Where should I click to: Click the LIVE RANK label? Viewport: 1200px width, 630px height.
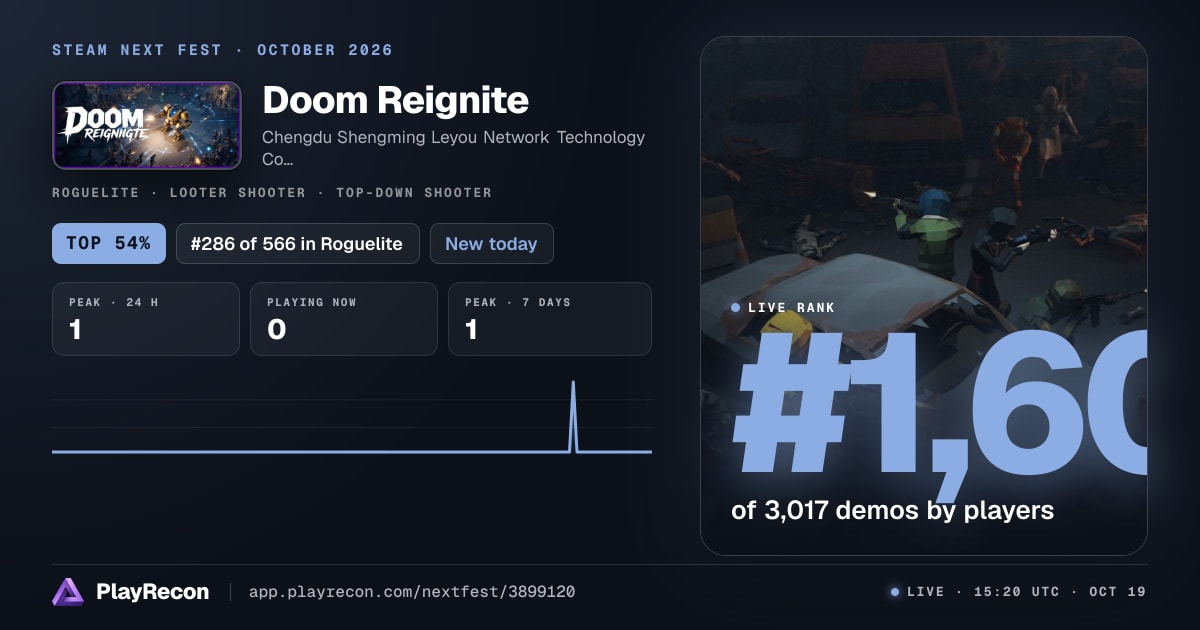(x=791, y=308)
